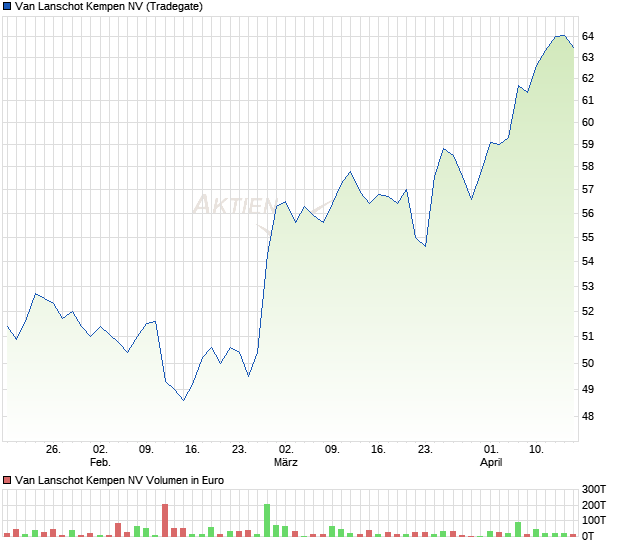Click the 26. date label on the time axis
The image size is (620, 546).
tap(53, 450)
